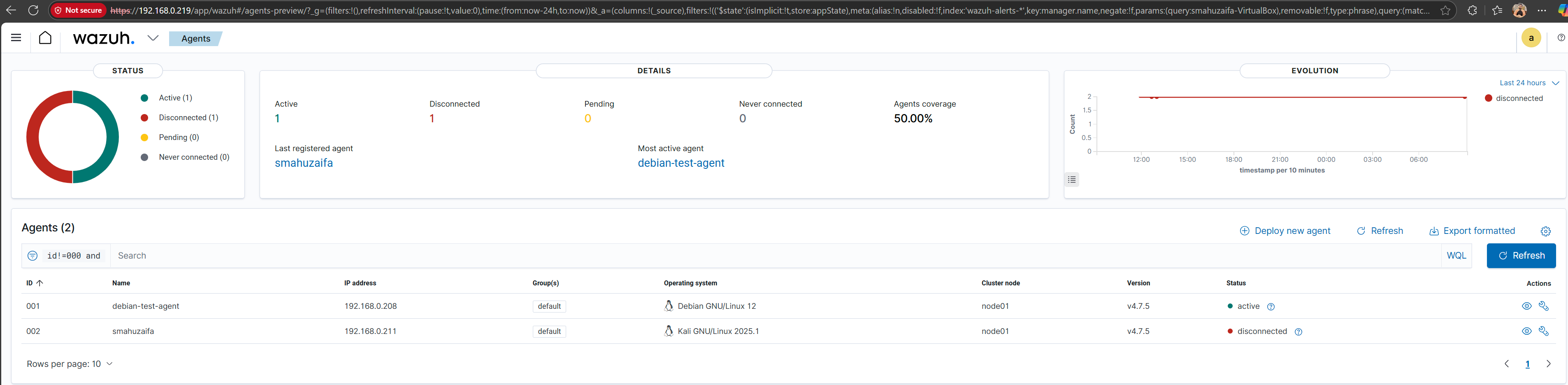Open the browser favorites list icon
The width and height of the screenshot is (1568, 385).
(1497, 10)
